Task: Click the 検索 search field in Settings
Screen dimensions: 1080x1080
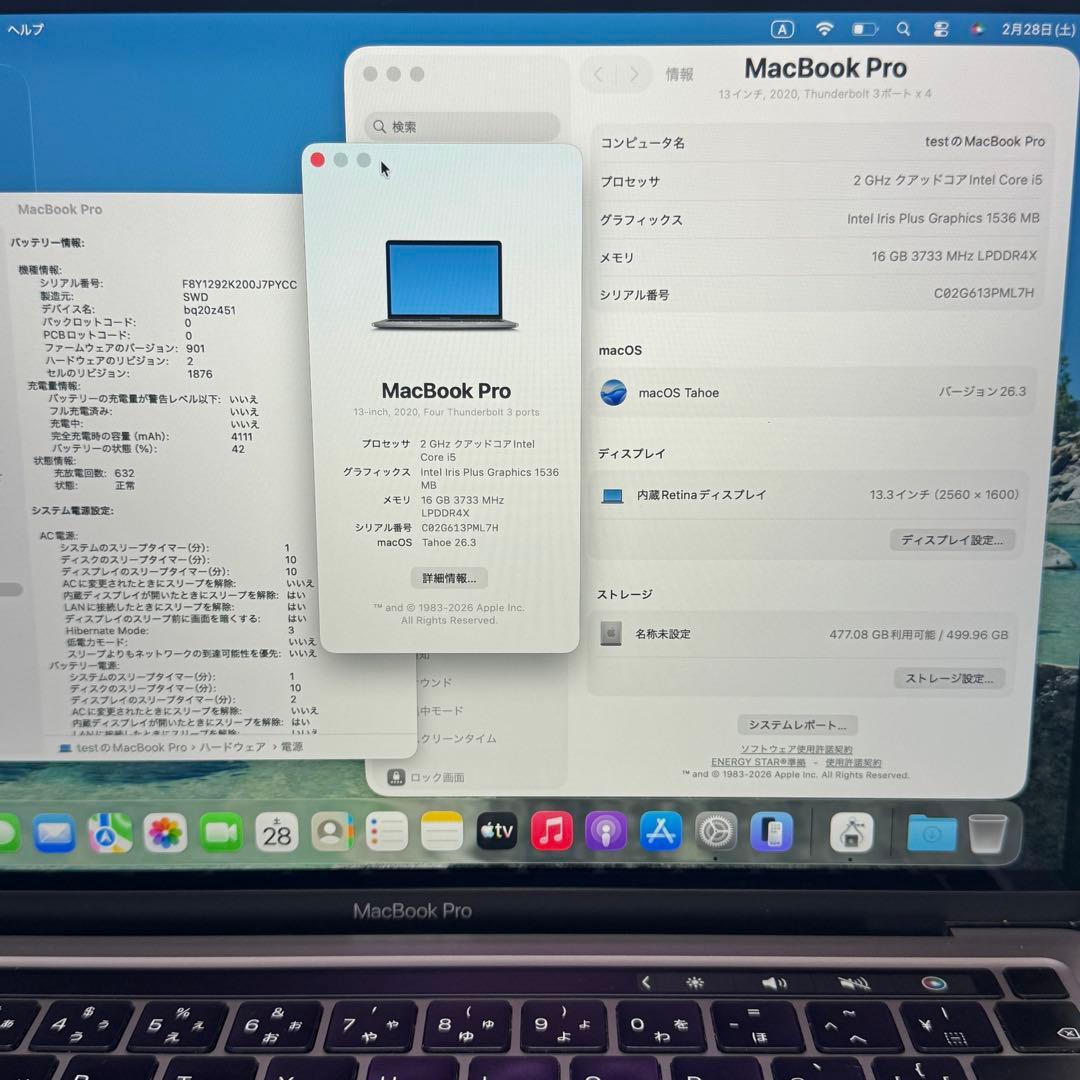Action: pyautogui.click(x=461, y=127)
